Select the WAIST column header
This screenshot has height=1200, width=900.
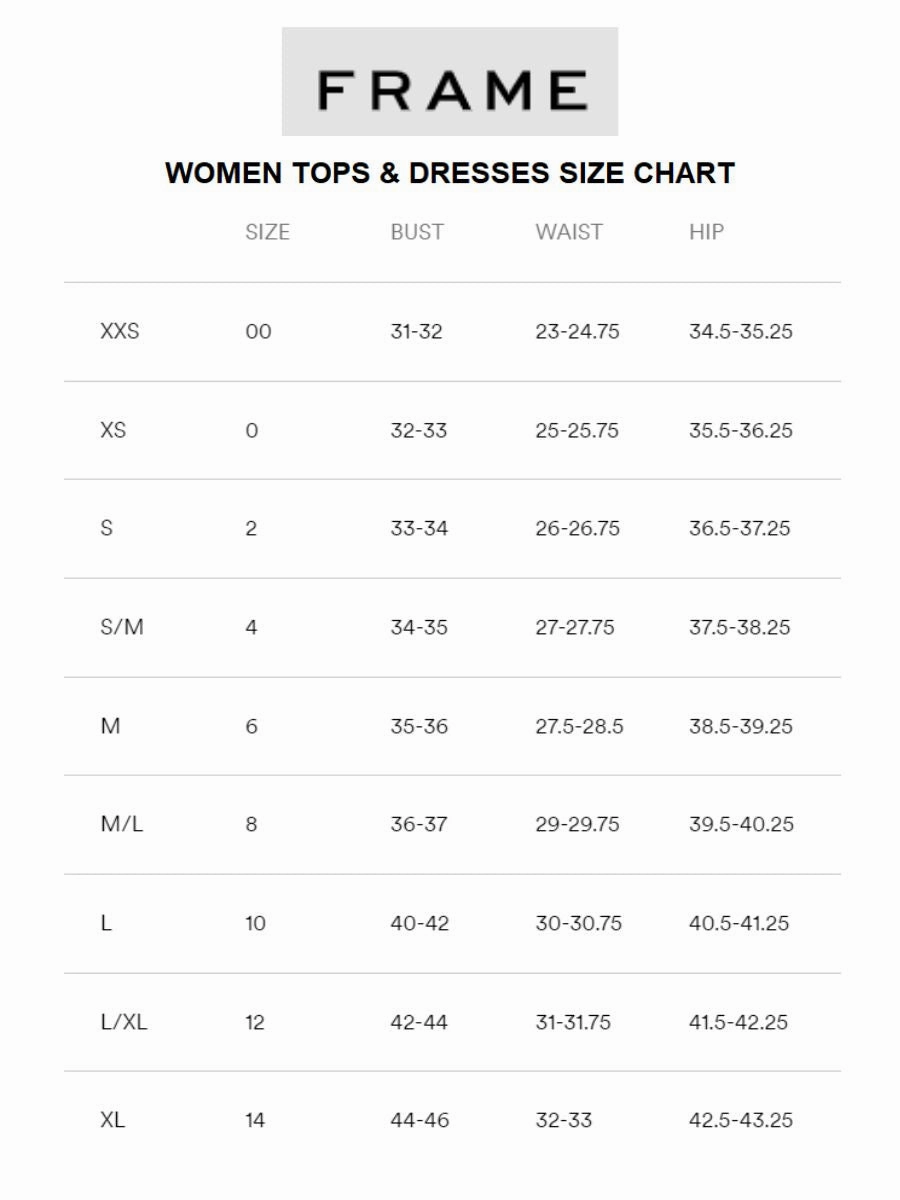point(569,232)
